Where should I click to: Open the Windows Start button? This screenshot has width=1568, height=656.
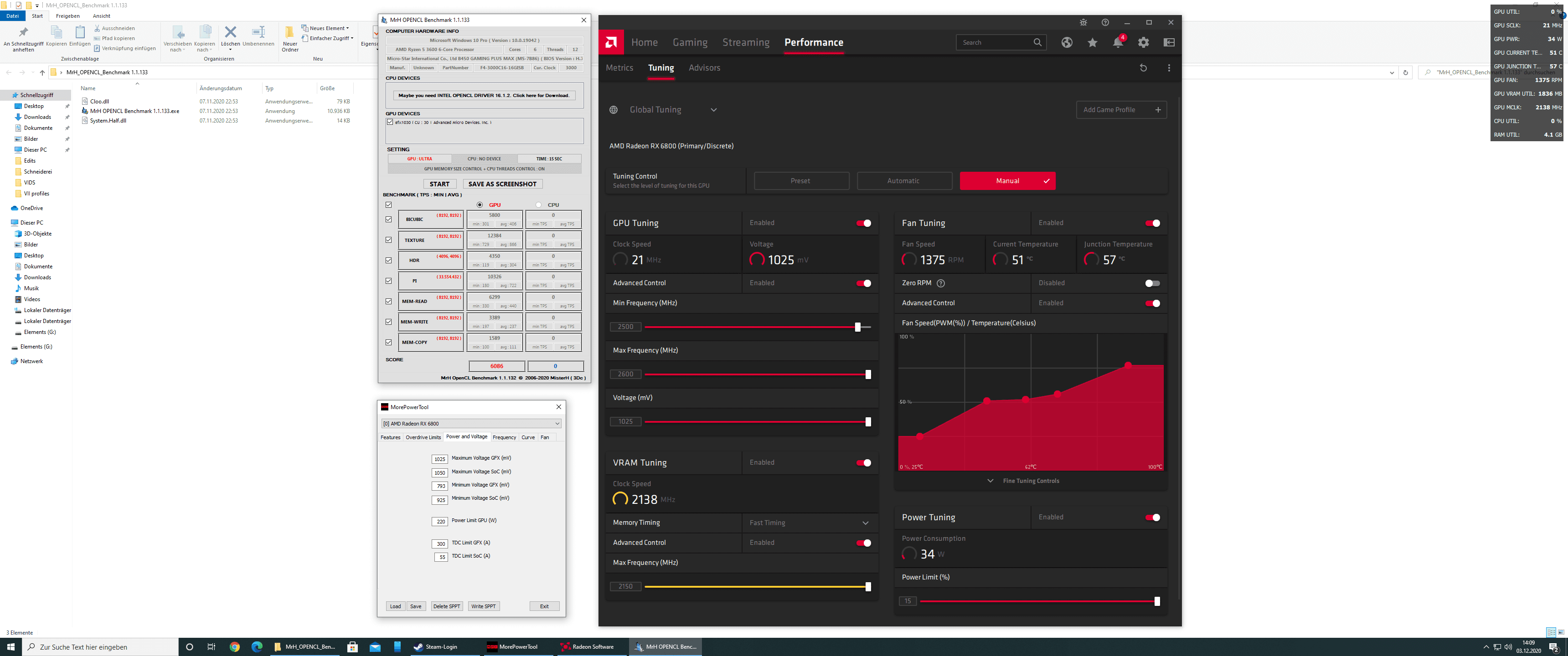click(10, 647)
